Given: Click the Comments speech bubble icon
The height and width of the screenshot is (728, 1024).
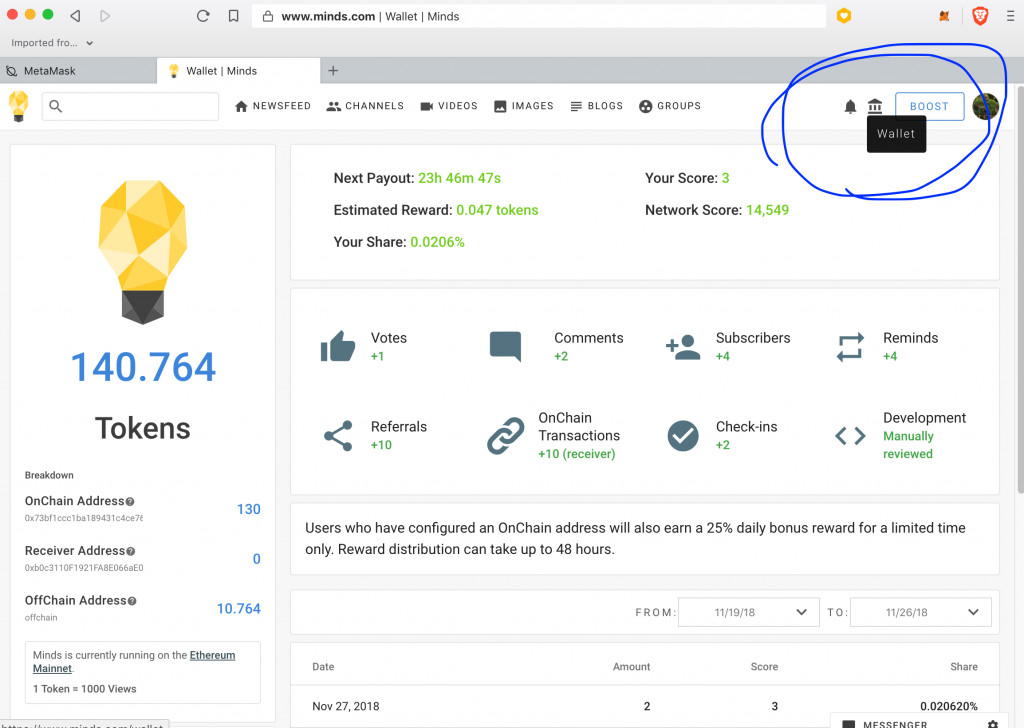Looking at the screenshot, I should click(x=505, y=346).
